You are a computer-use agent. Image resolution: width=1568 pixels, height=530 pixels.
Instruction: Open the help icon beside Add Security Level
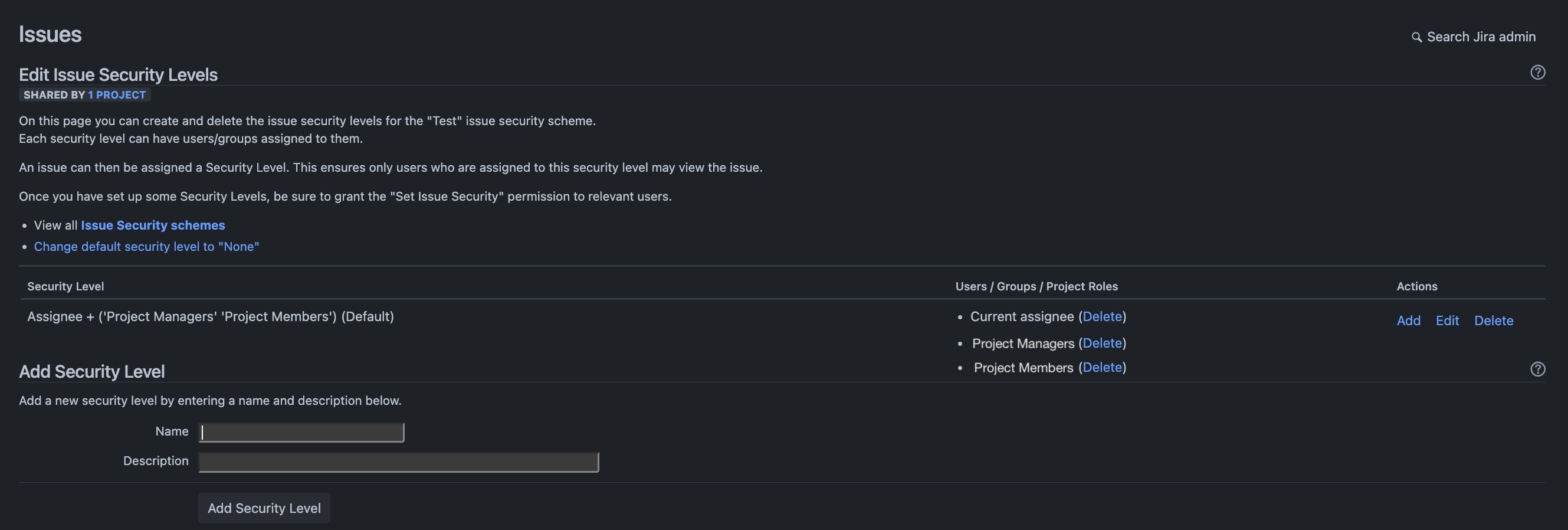tap(1539, 369)
